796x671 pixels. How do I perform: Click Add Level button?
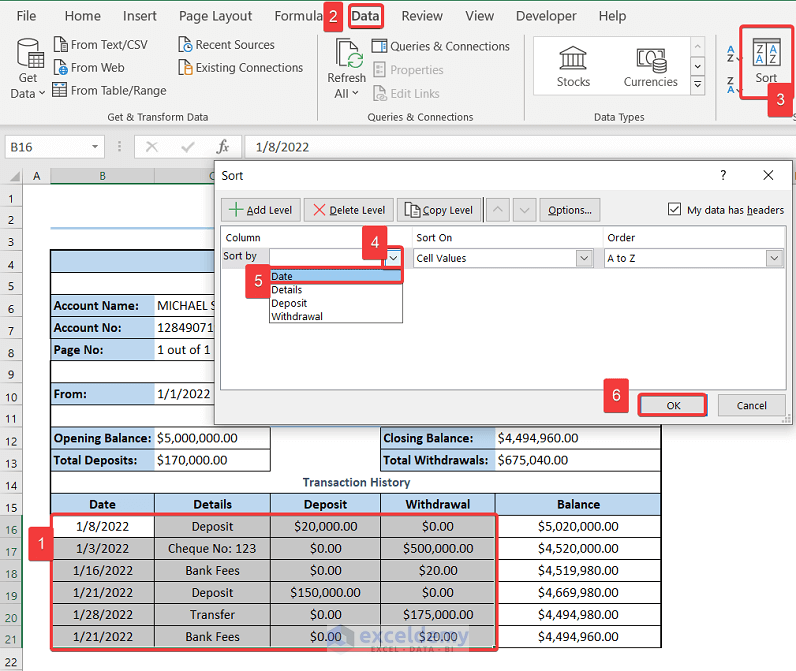tap(261, 210)
